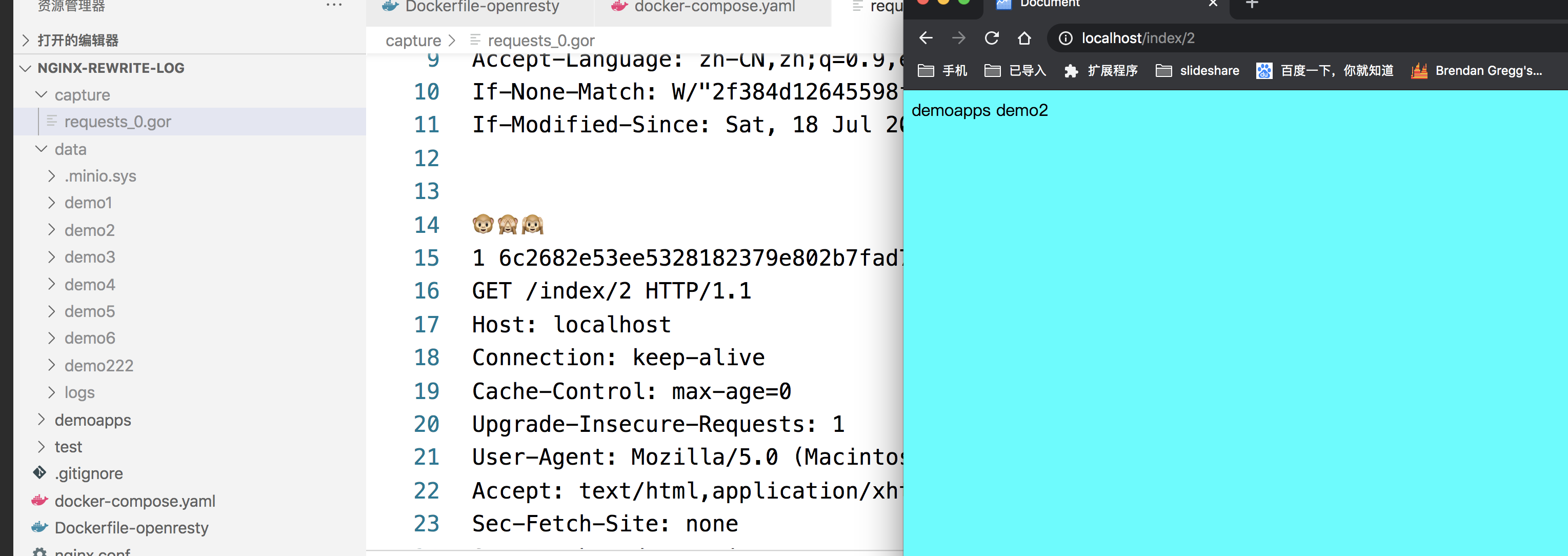Expand the demoapps folder
The height and width of the screenshot is (556, 1568).
pos(42,420)
